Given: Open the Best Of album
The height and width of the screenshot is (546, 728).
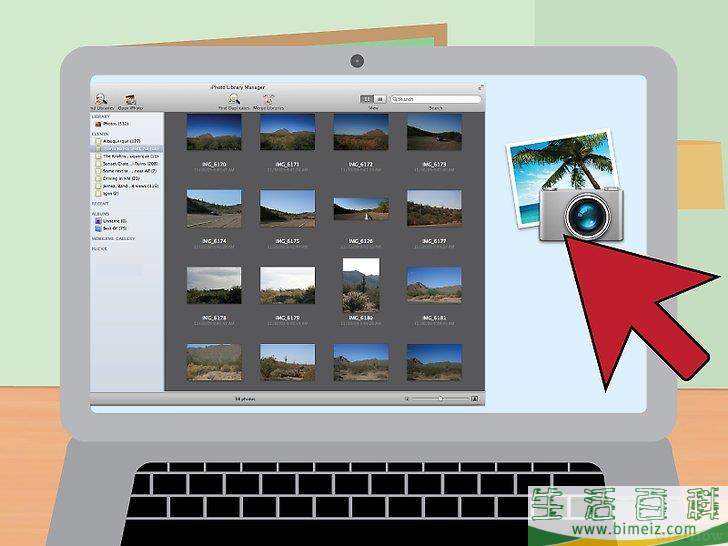Looking at the screenshot, I should tap(118, 228).
